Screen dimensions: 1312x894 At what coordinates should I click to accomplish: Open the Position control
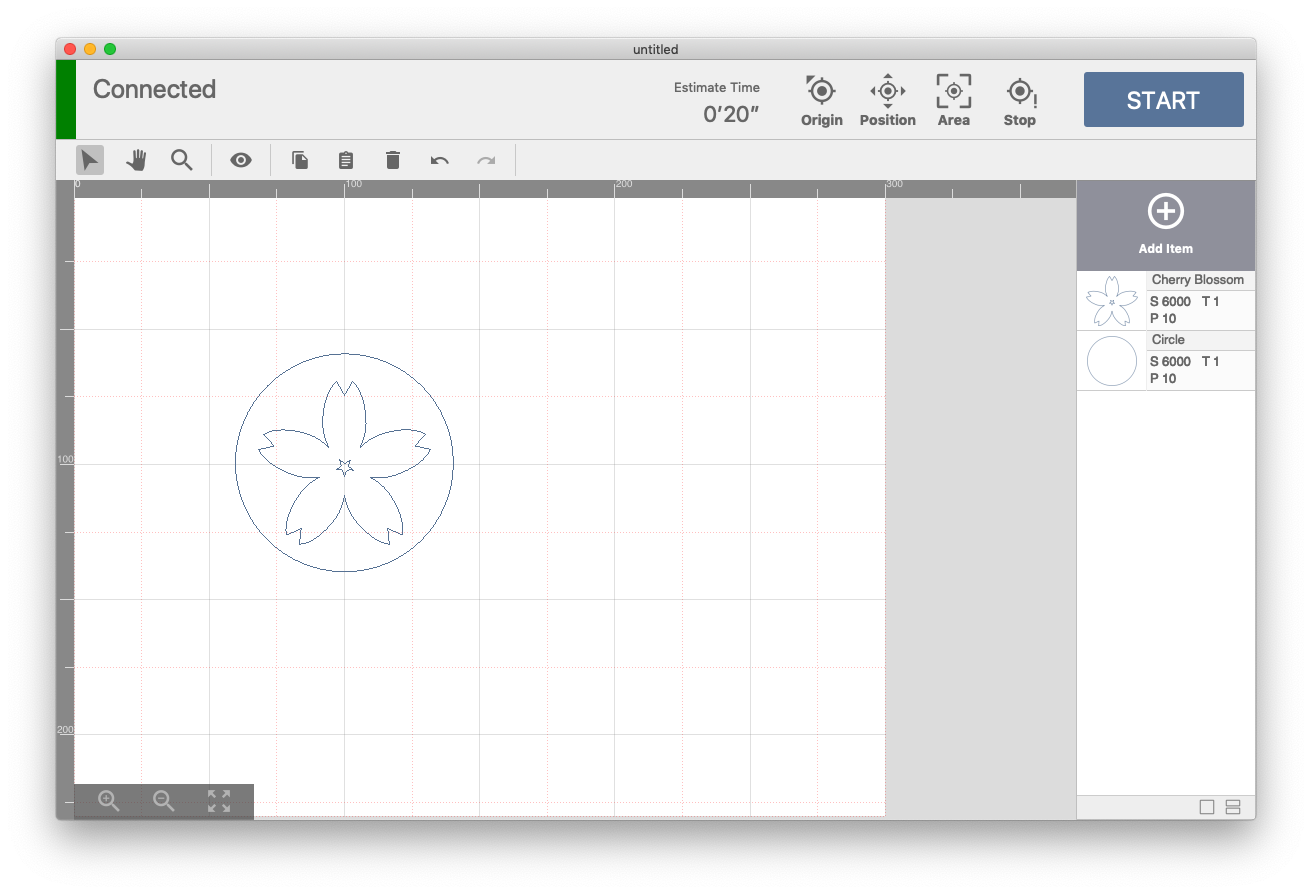888,100
